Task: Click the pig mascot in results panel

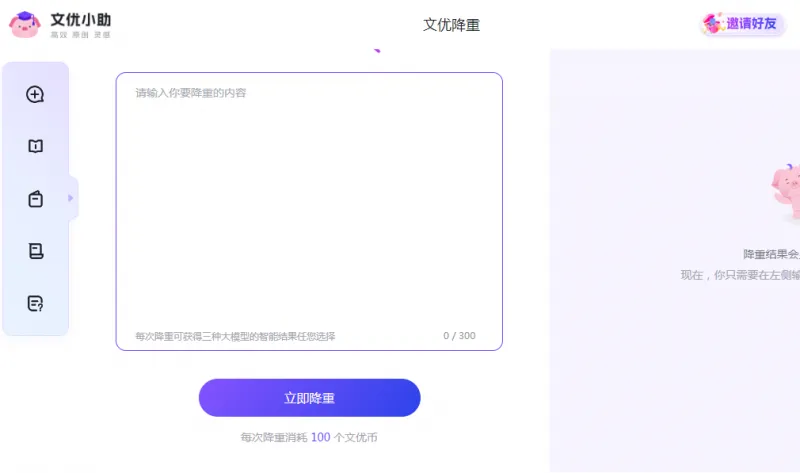Action: pyautogui.click(x=786, y=190)
